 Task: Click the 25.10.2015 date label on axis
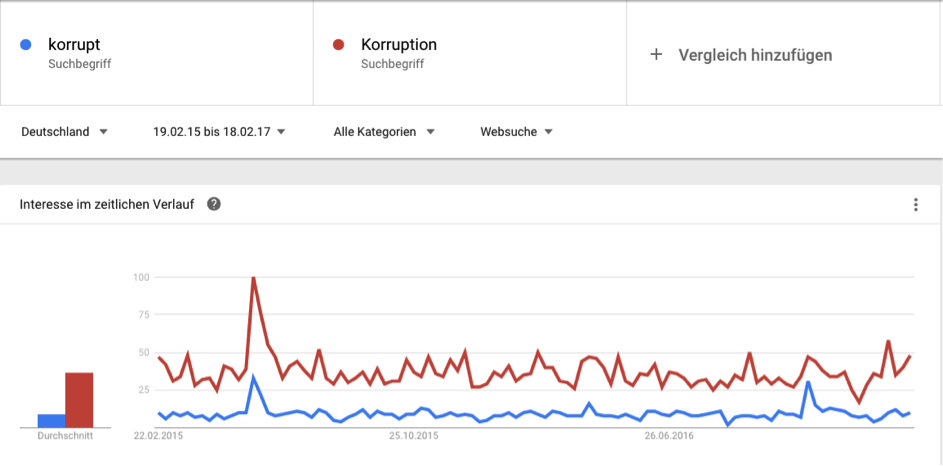point(414,436)
